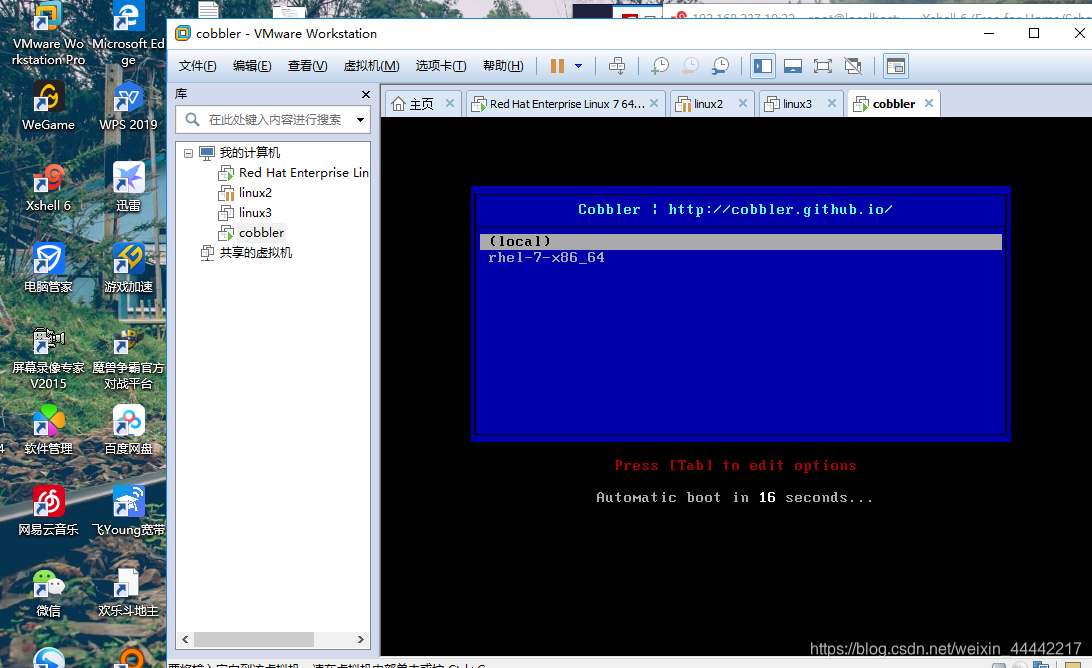This screenshot has width=1092, height=668.
Task: Close the linux2 tab
Action: coord(742,103)
